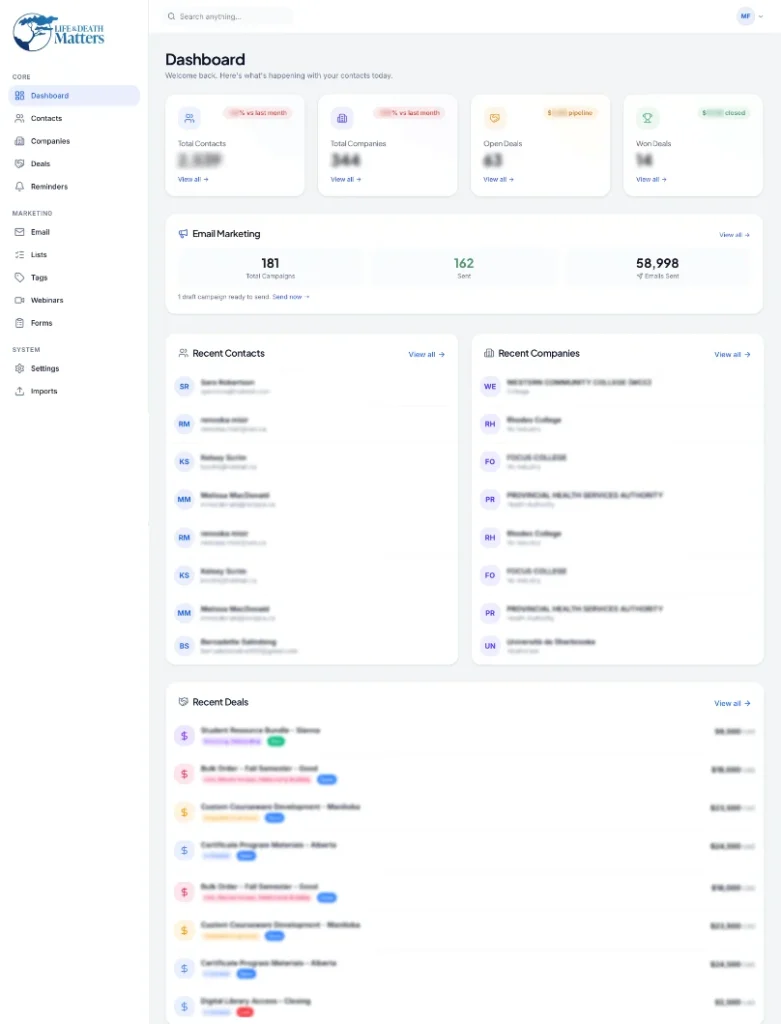Screen dimensions: 781x1024
Task: Click the first deal's purple dollar icon
Action: [184, 736]
